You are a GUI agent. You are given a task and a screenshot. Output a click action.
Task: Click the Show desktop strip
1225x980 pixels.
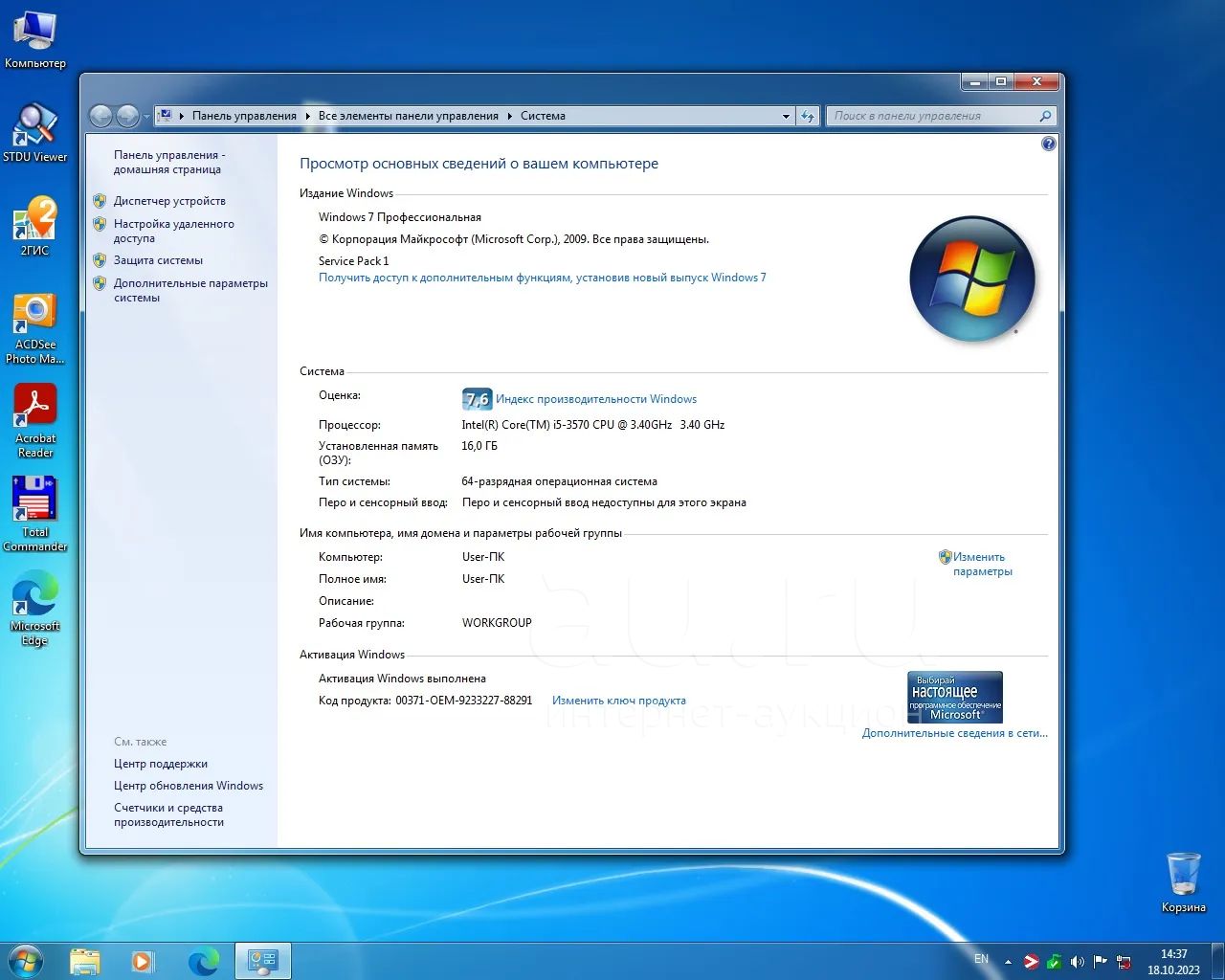pyautogui.click(x=1217, y=961)
